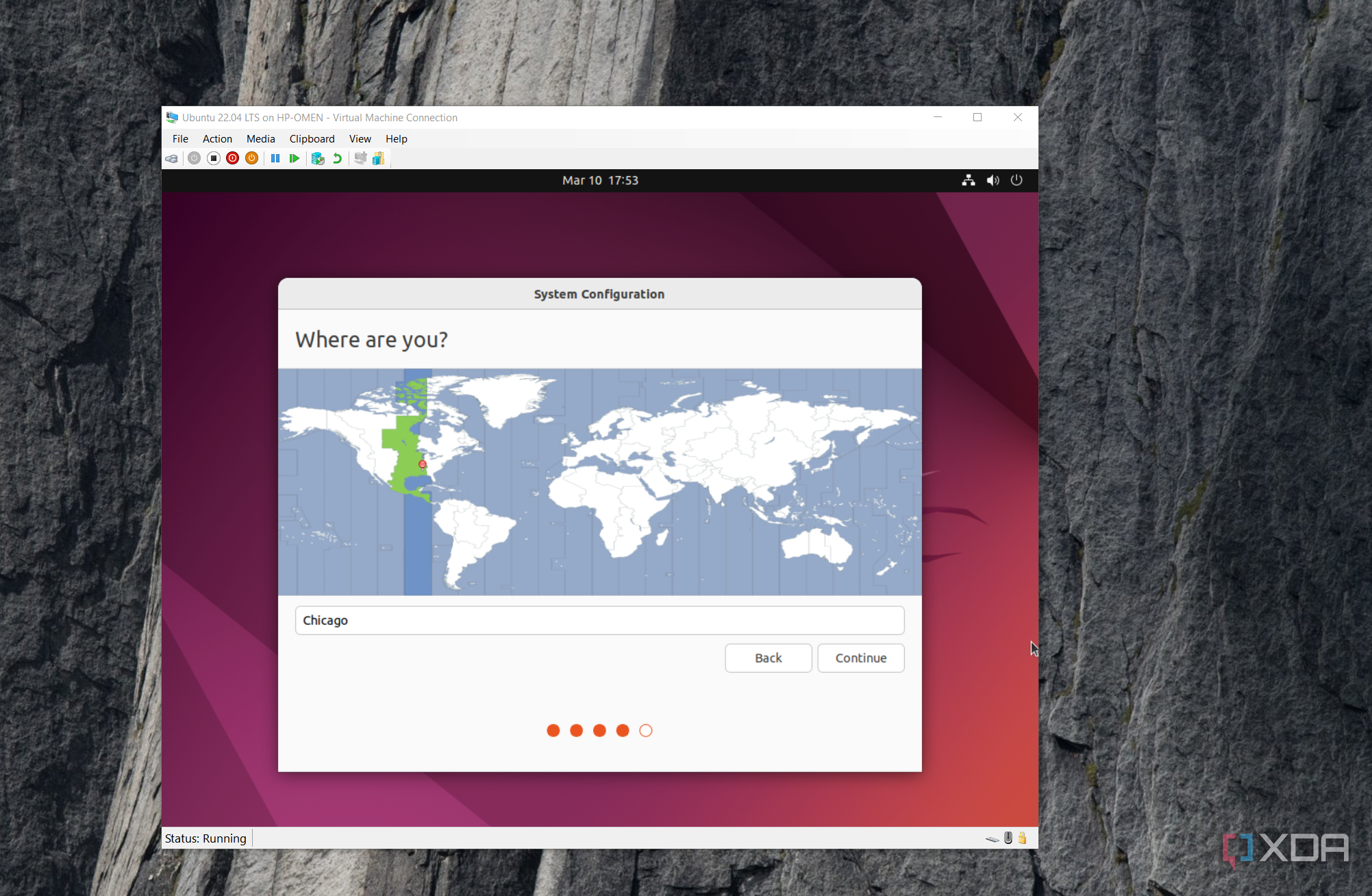Click the Ubuntu volume speaker icon
1372x896 pixels.
pyautogui.click(x=993, y=181)
